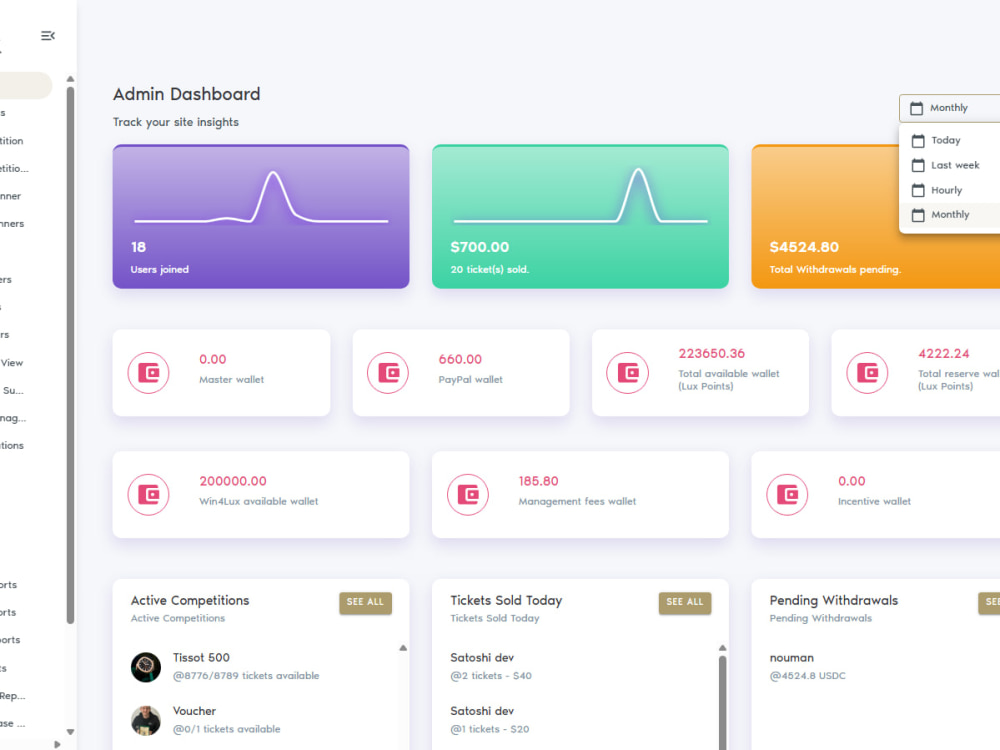Click the $4524.80 withdrawals pending amount

coord(804,247)
